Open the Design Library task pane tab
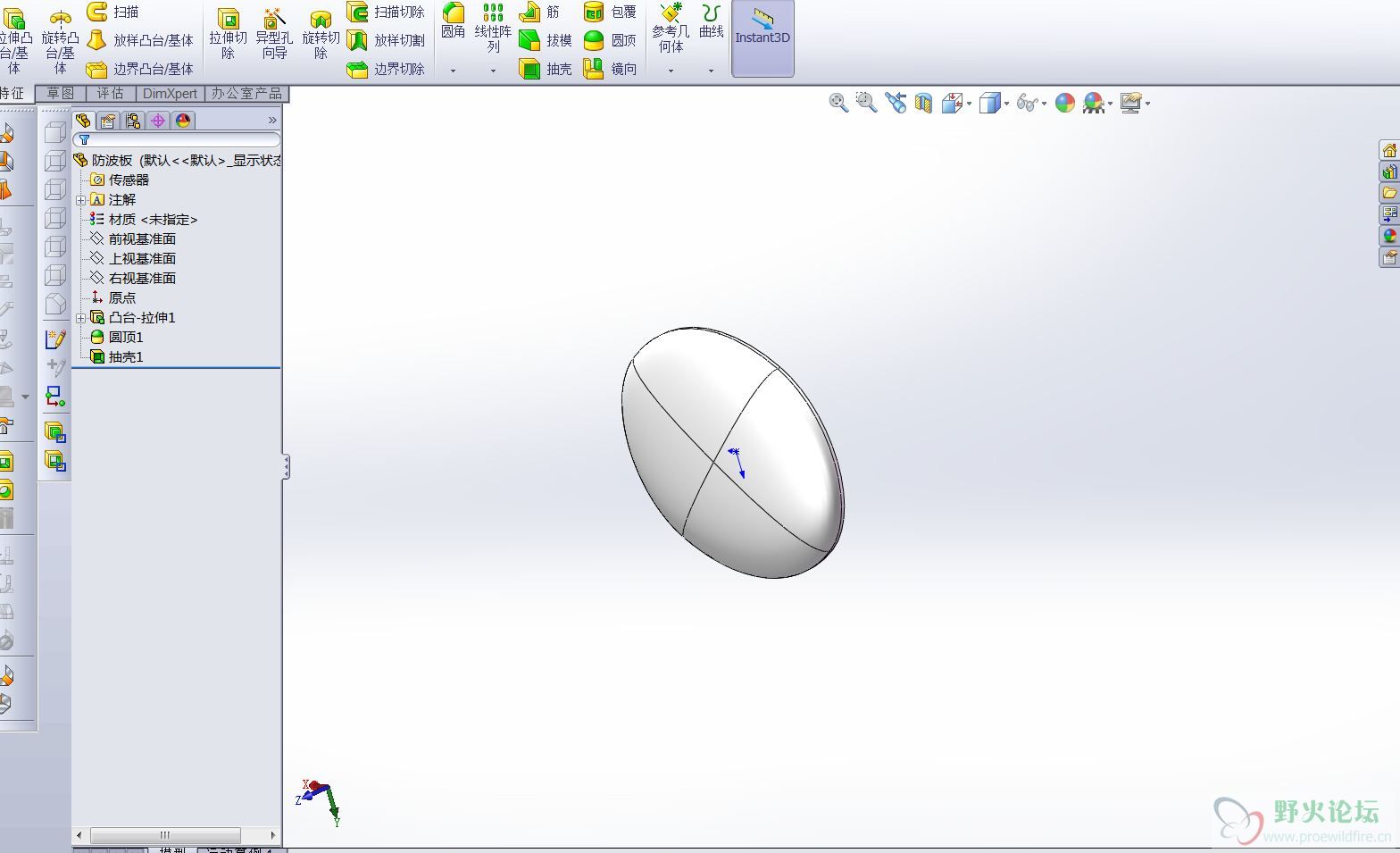 point(1389,171)
